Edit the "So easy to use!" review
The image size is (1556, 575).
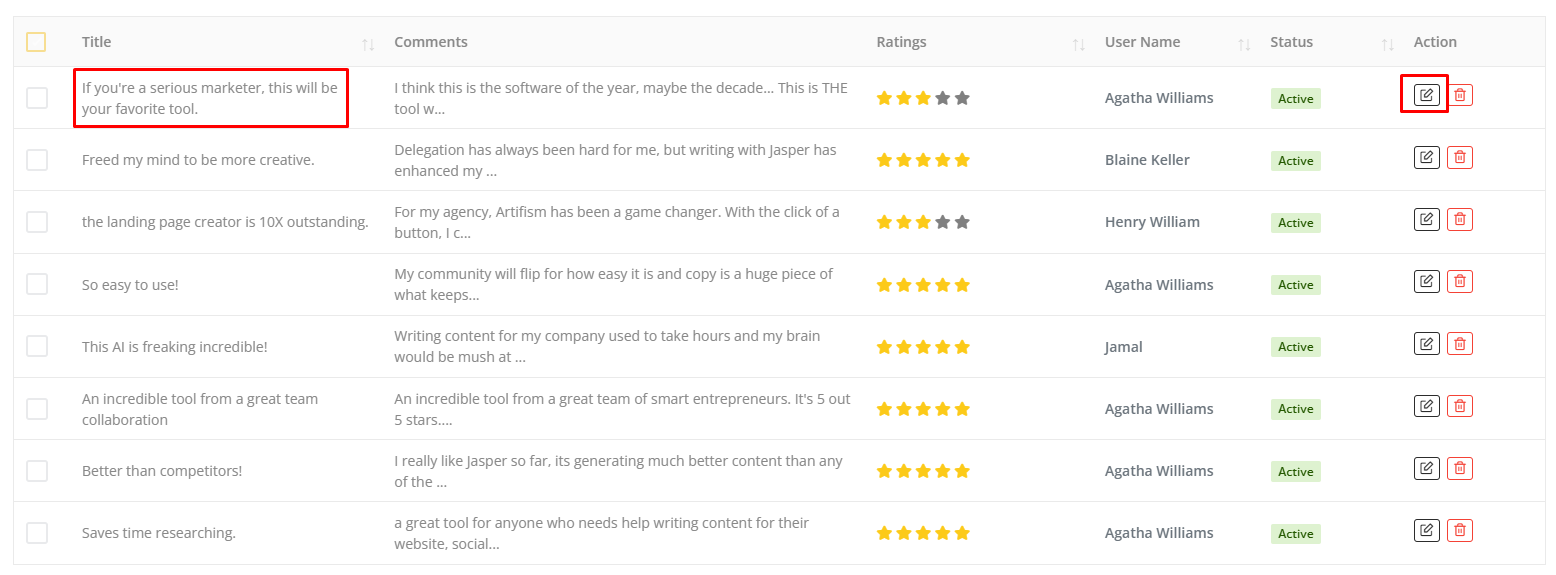click(1426, 282)
